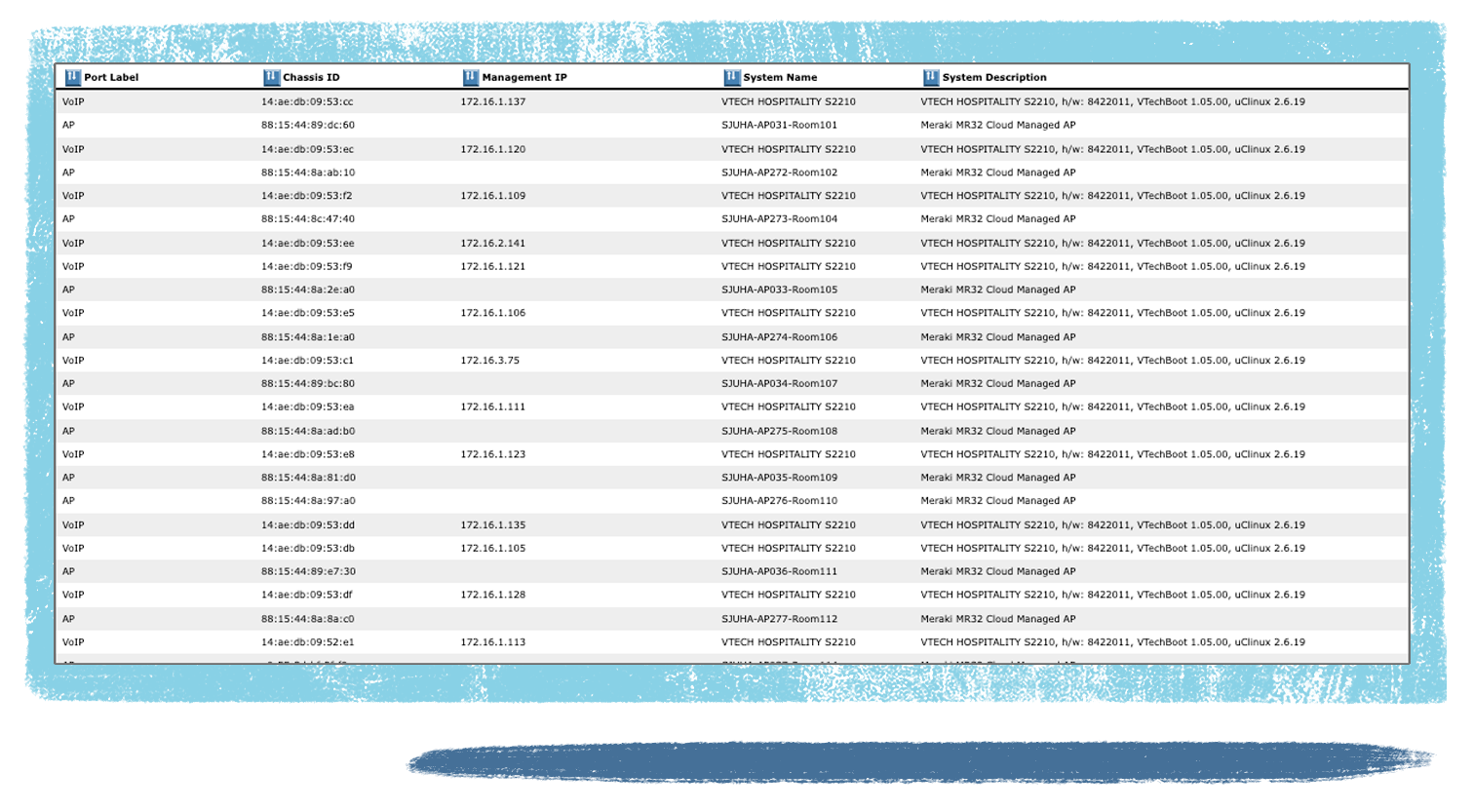Select chassis ID 88:15:44:89:bc:80
The height and width of the screenshot is (812, 1474).
[307, 384]
